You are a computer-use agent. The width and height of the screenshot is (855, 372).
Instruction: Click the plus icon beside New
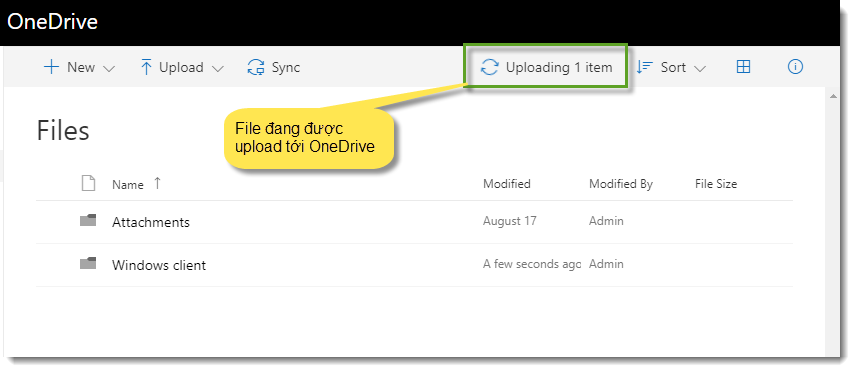pyautogui.click(x=51, y=67)
